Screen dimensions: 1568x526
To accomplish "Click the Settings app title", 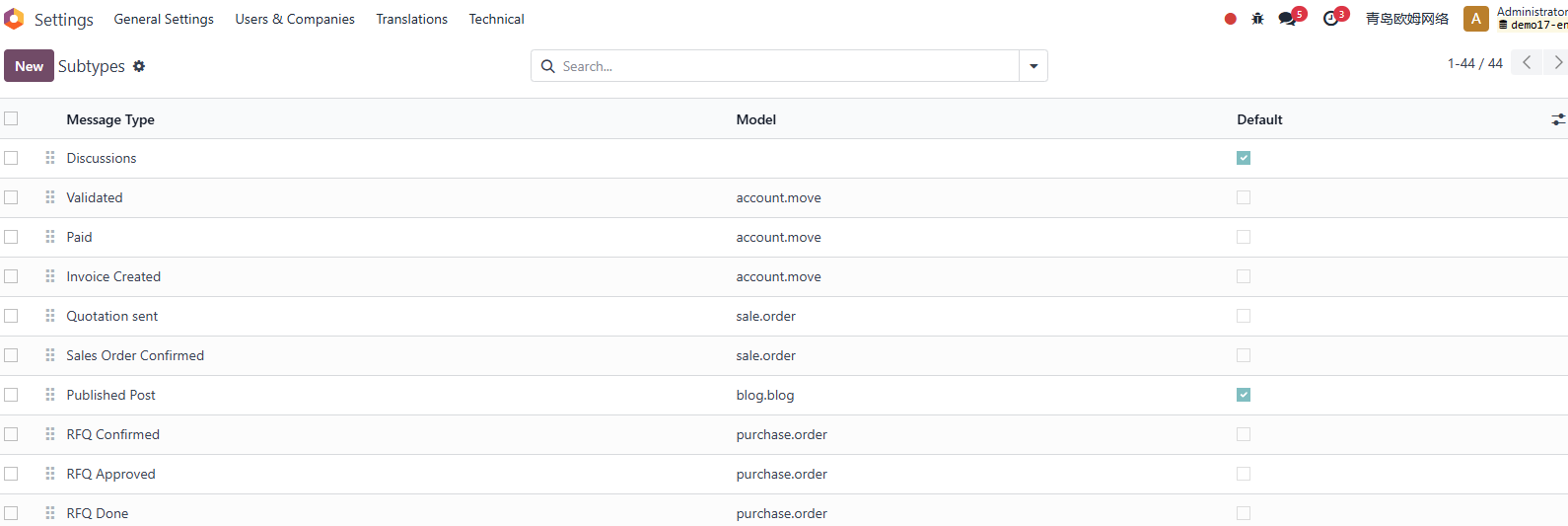I will click(x=64, y=20).
